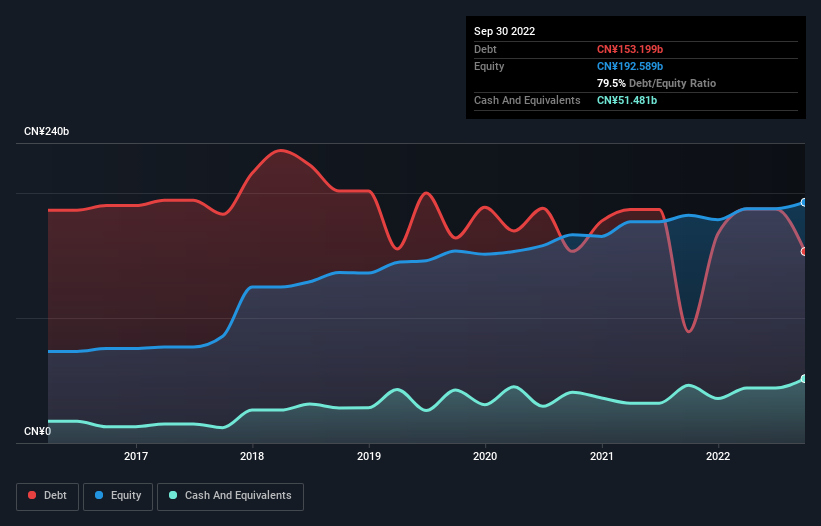
Task: Select the 2018 x-axis label
Action: pos(252,456)
